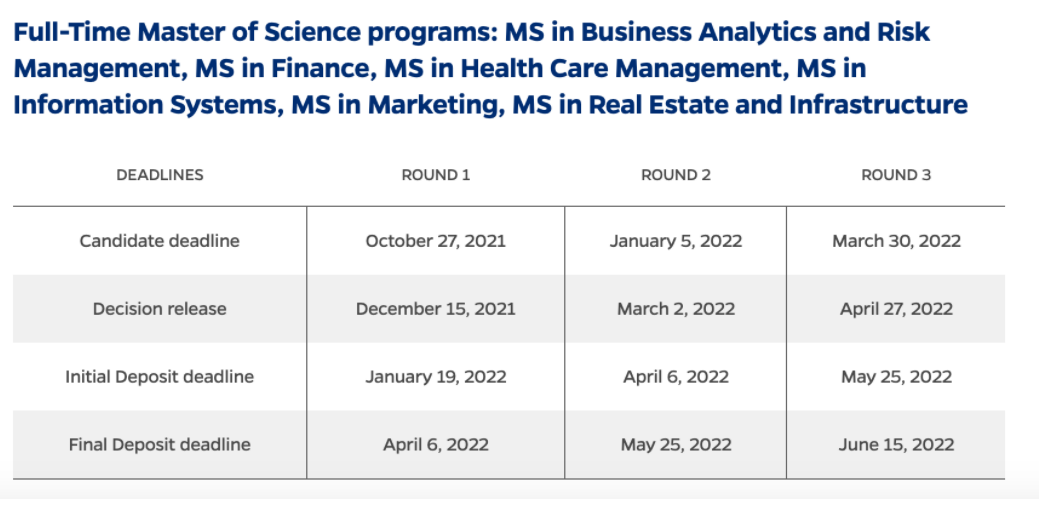
Task: Select Round 3 Initial Deposit date May 25, 2022
Action: click(896, 377)
